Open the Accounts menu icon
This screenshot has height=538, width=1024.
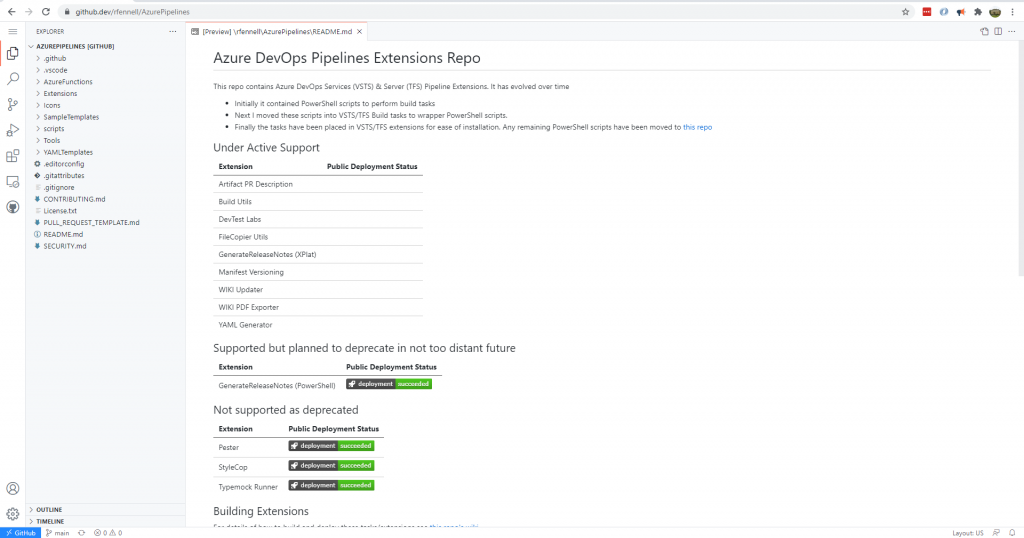click(12, 488)
